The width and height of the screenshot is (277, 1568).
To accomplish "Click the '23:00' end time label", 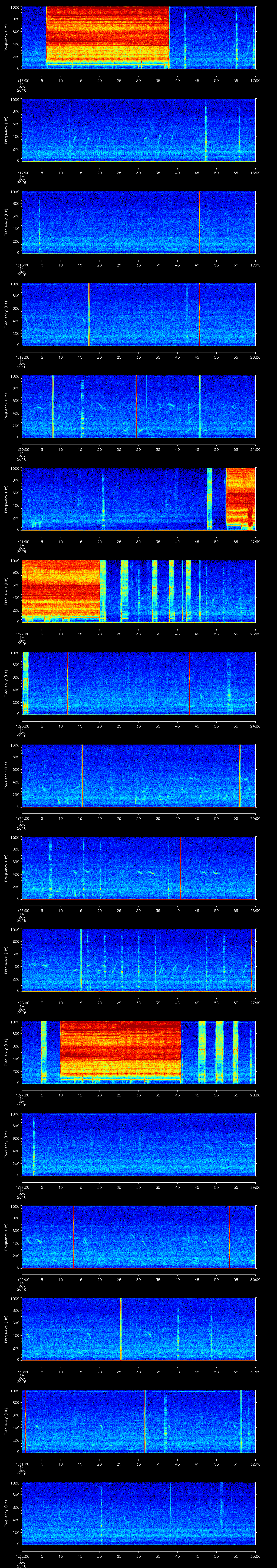I will 255,634.
